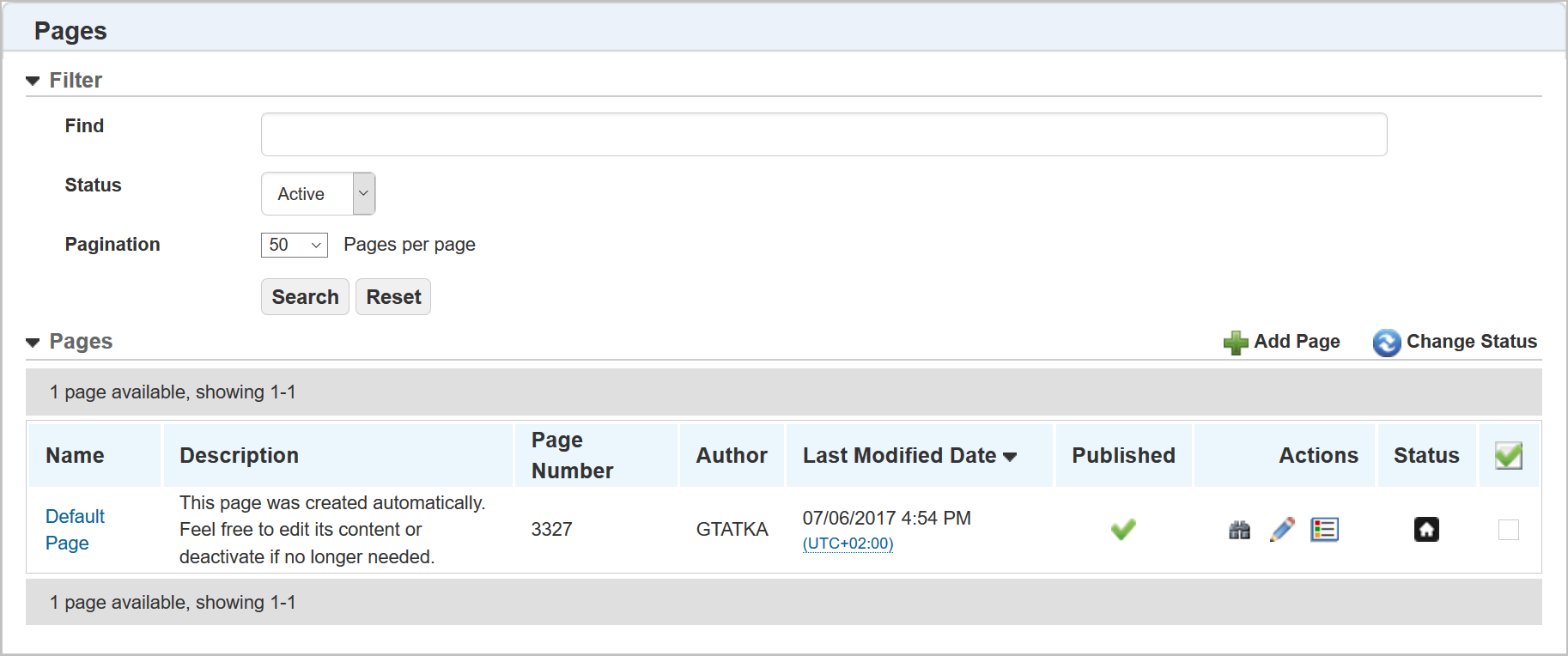Sort by the Author column header
1568x656 pixels.
[x=732, y=456]
